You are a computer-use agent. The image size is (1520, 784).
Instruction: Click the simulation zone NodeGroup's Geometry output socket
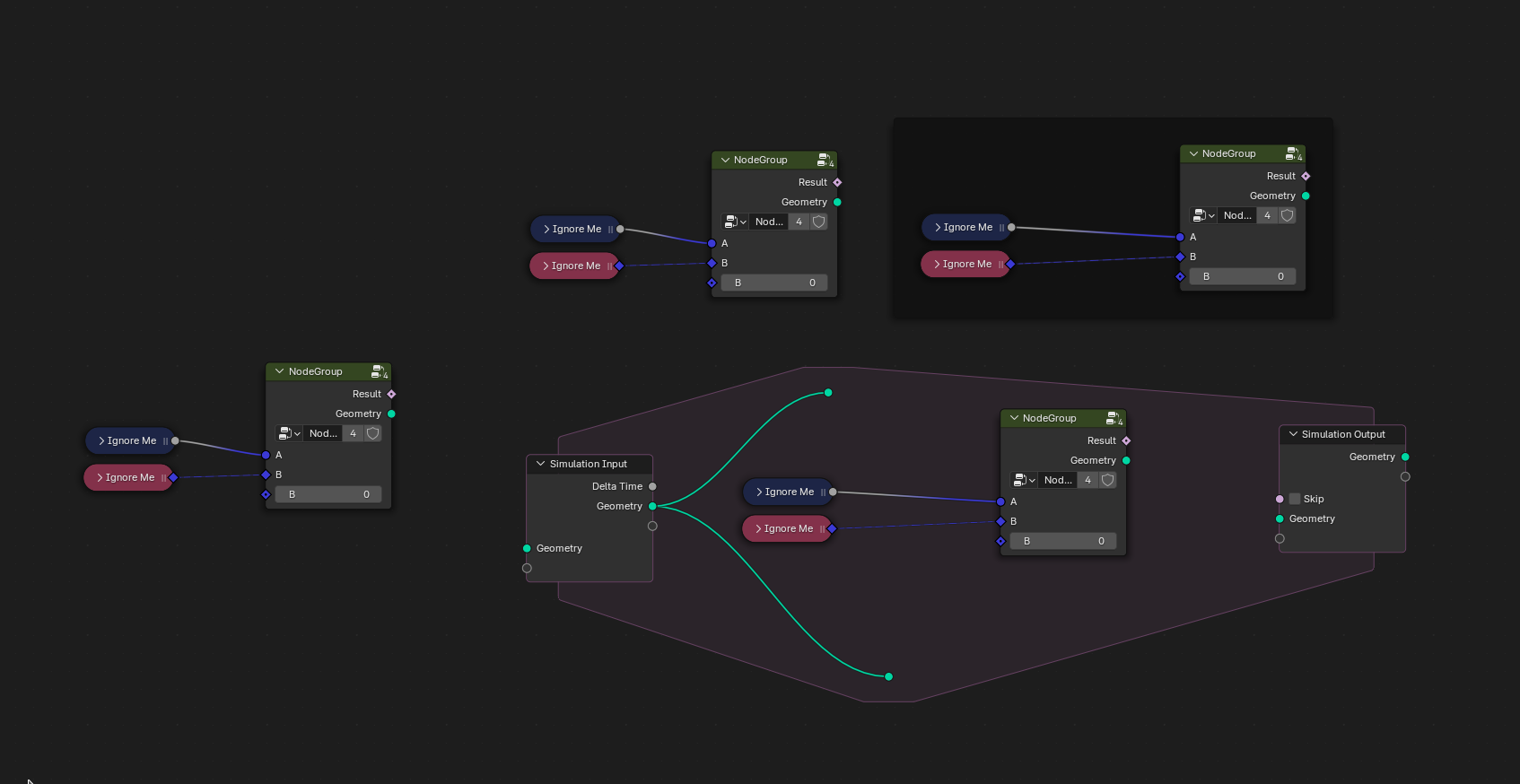pos(1126,460)
